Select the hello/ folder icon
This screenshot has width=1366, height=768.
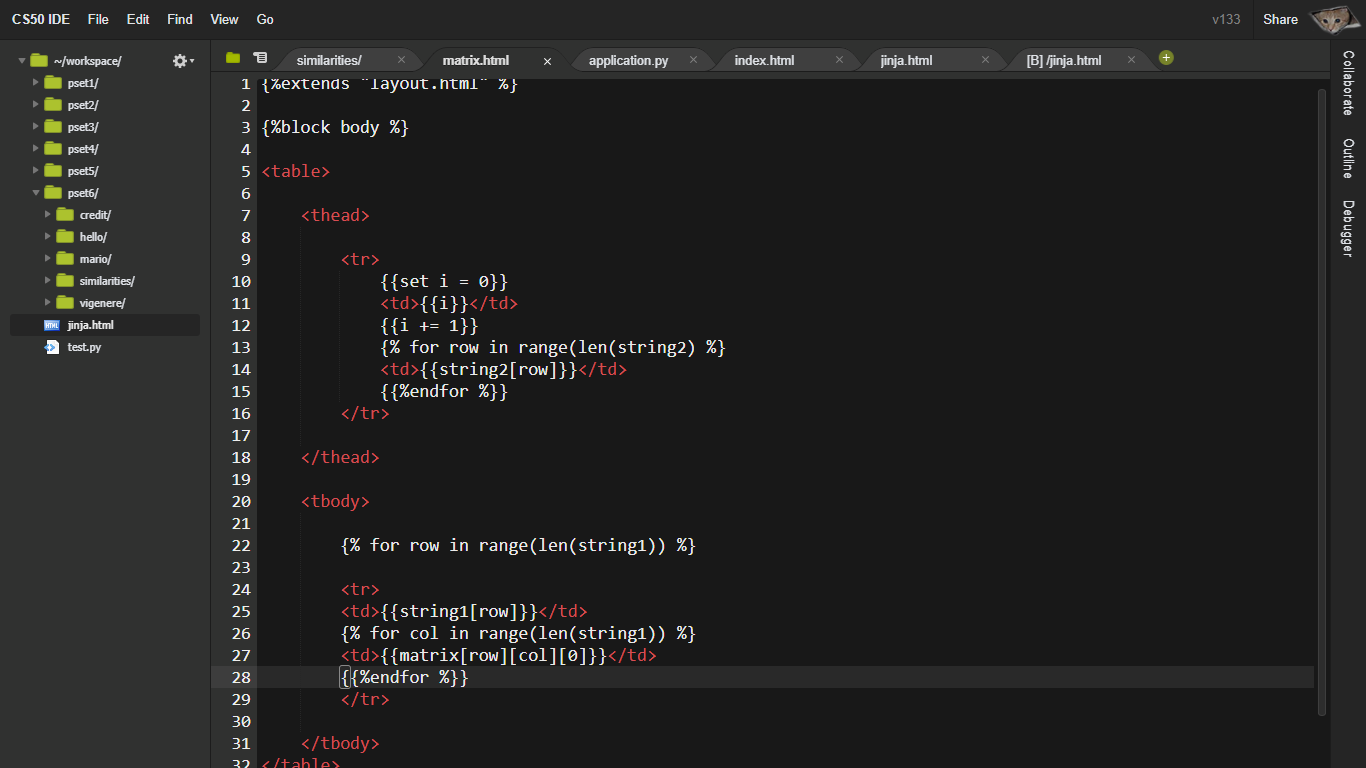pos(65,237)
